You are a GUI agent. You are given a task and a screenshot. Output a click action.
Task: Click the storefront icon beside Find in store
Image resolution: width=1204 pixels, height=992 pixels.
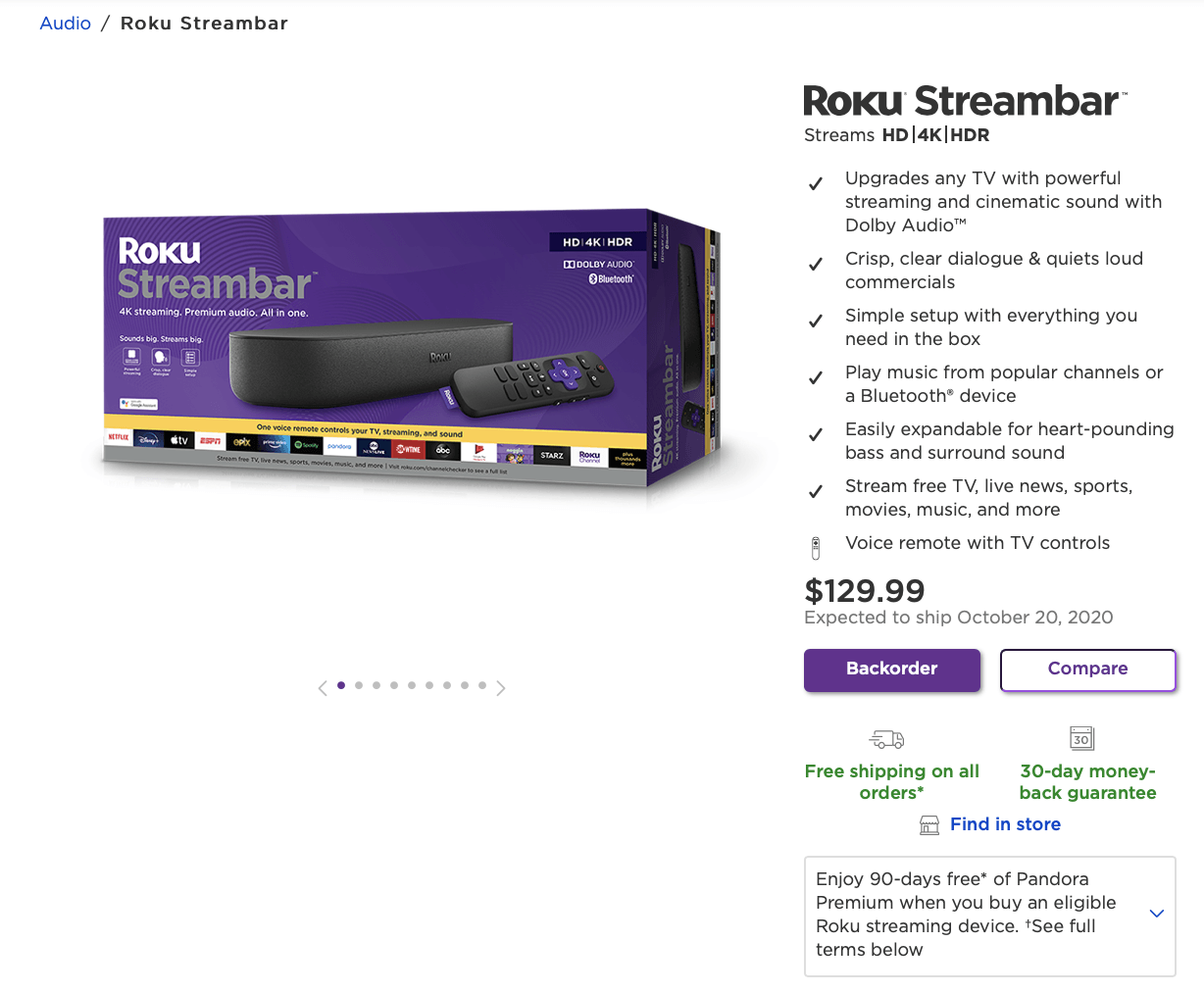click(928, 825)
